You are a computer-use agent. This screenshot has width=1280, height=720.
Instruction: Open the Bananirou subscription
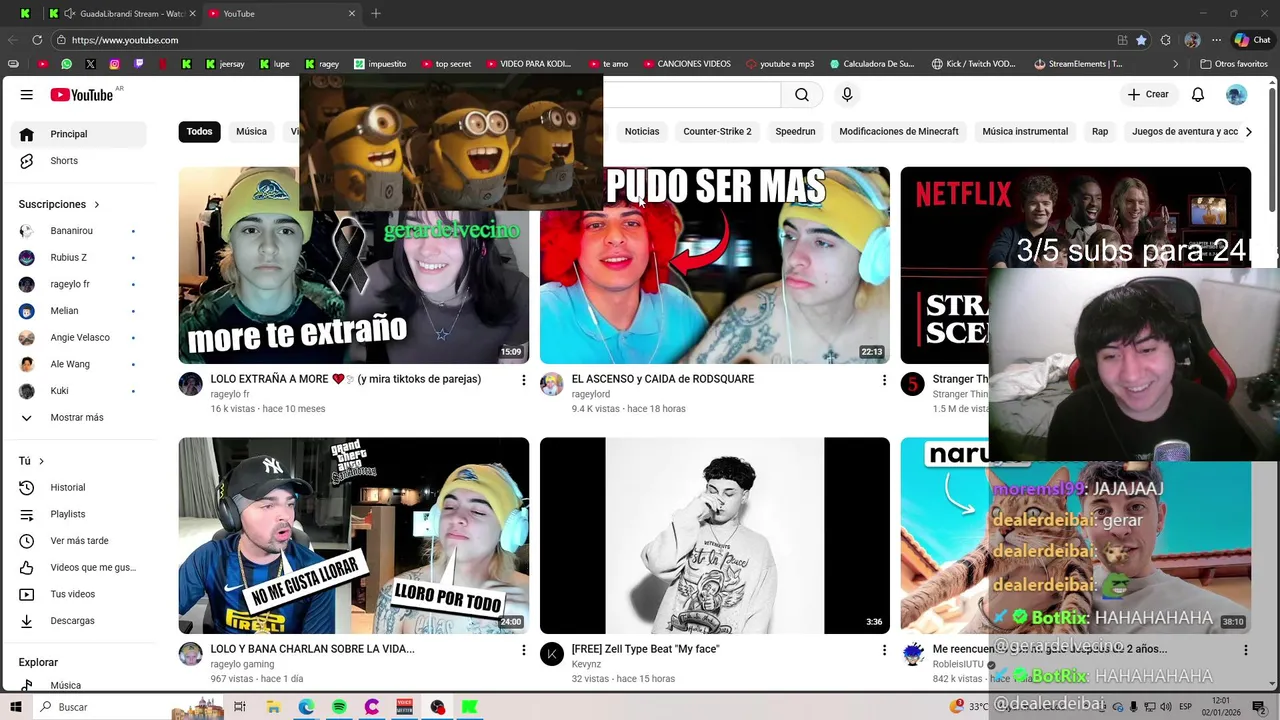[x=80, y=231]
